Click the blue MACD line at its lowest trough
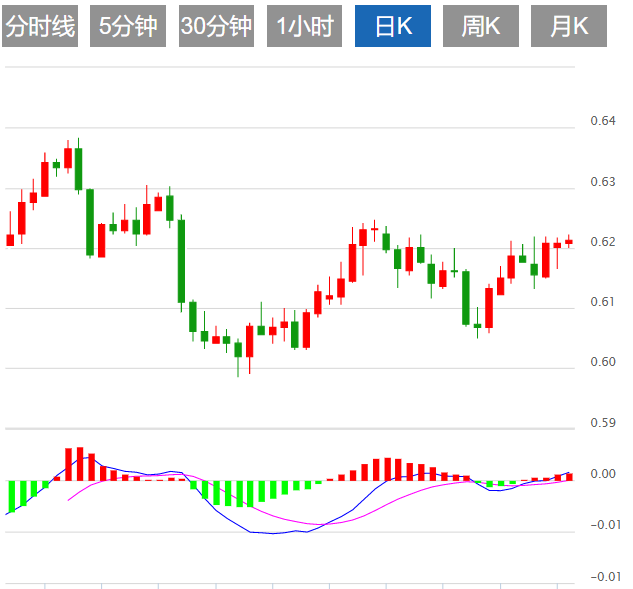The image size is (633, 589). click(x=268, y=533)
